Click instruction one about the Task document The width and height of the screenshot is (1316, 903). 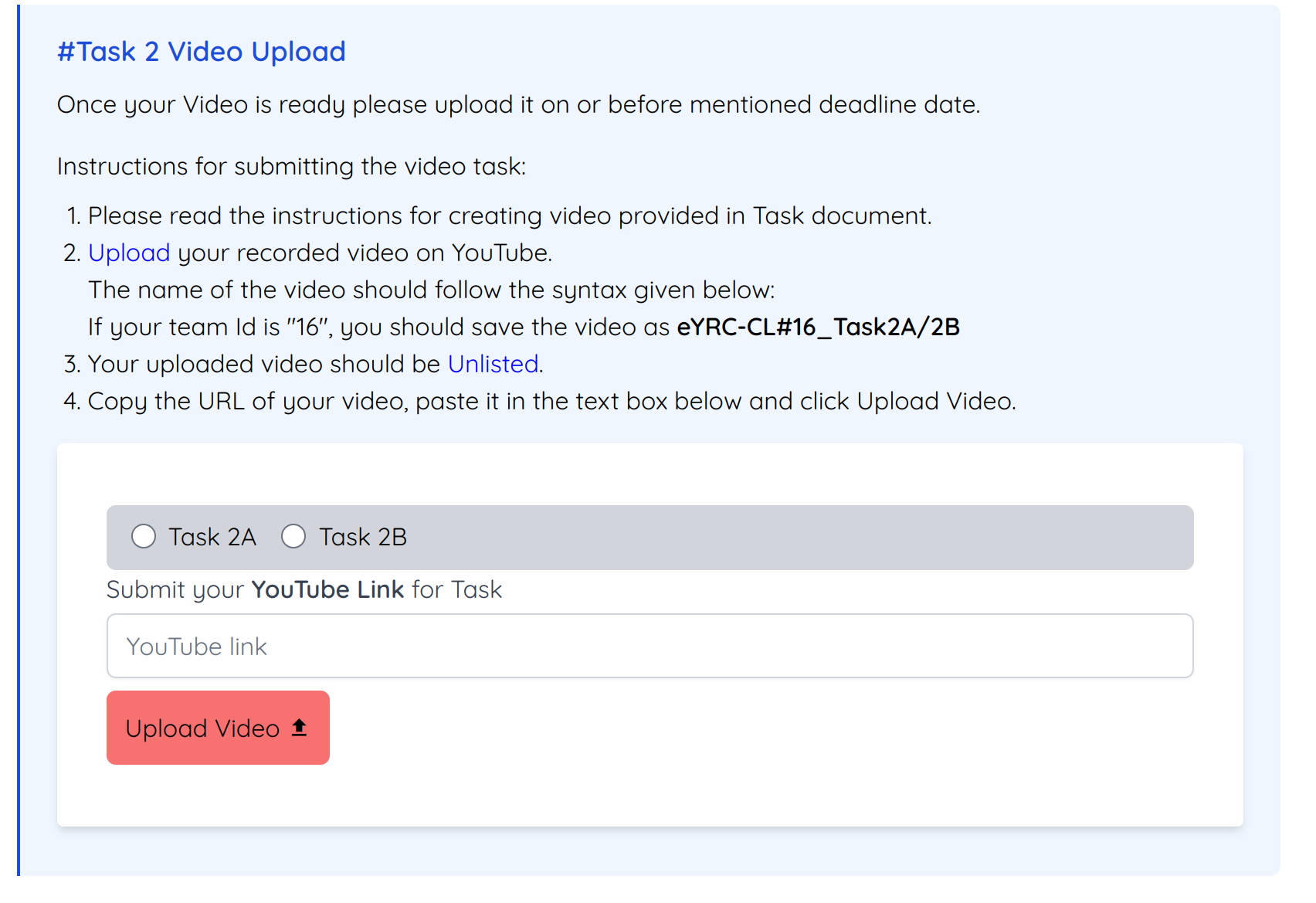point(510,216)
